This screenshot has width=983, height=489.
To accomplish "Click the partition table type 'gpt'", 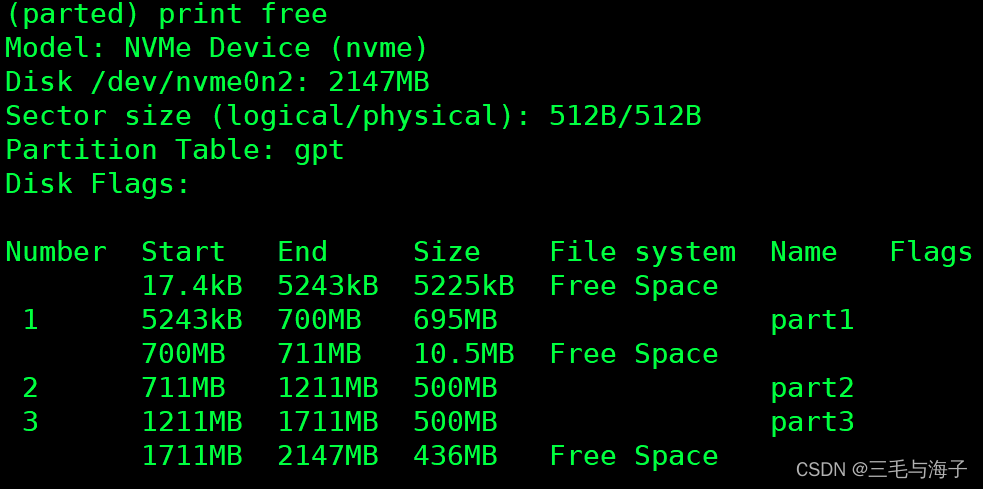I will click(x=319, y=151).
